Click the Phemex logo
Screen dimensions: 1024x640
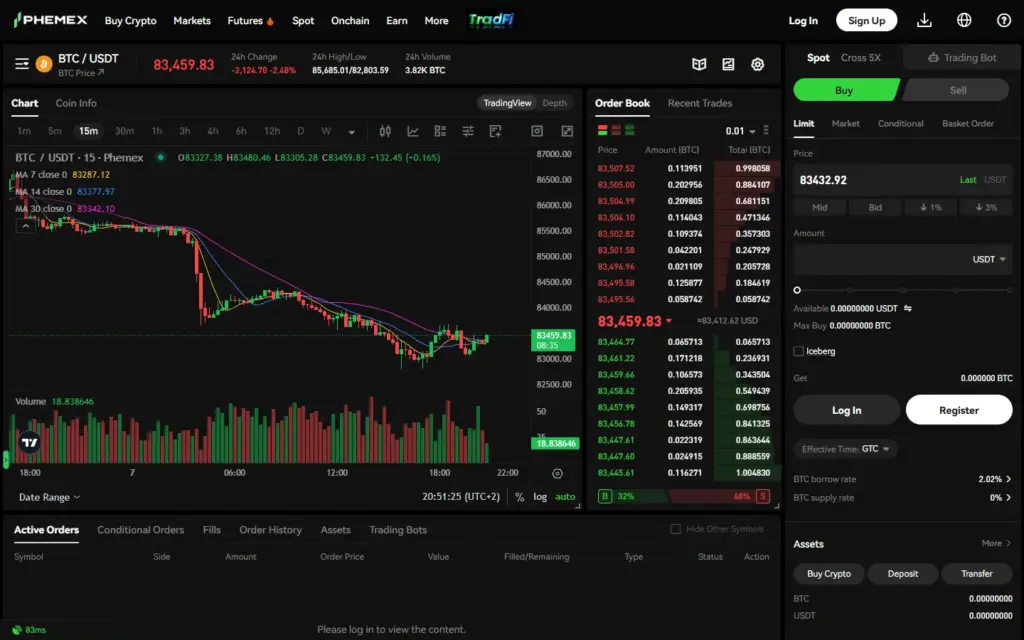[x=50, y=20]
